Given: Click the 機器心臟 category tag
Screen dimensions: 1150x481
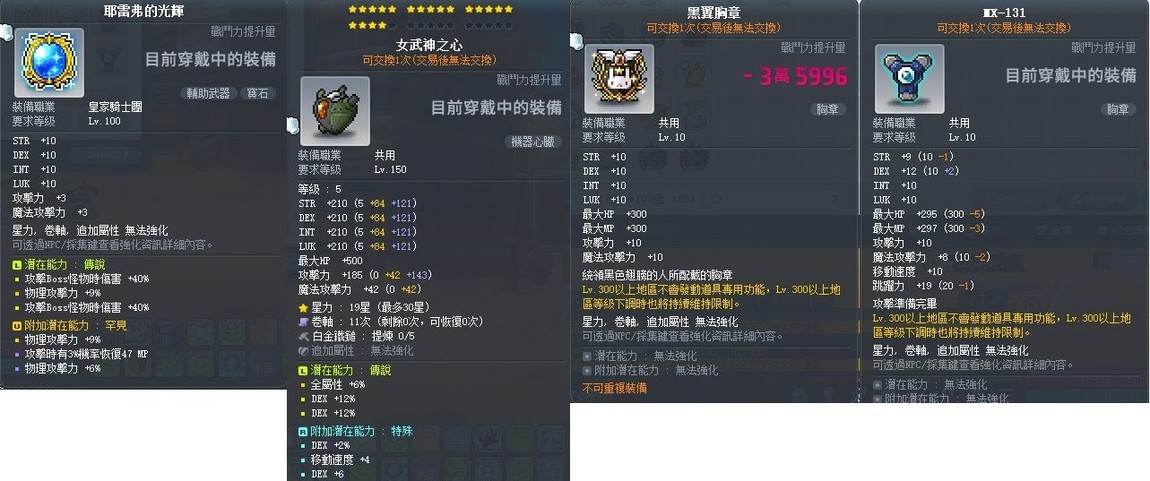Looking at the screenshot, I should (533, 142).
